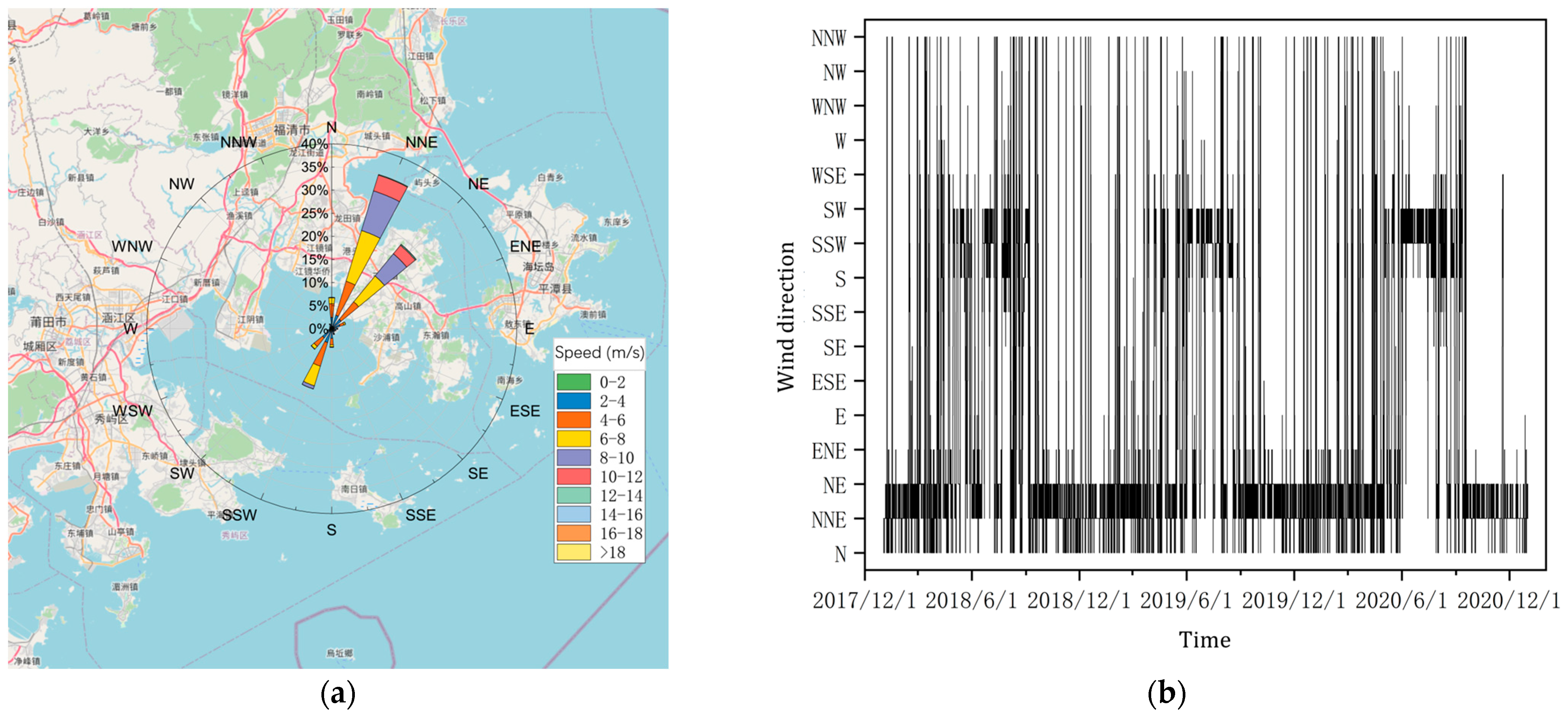Click the Speed (m/s) legend title
The width and height of the screenshot is (1568, 718).
pos(599,353)
